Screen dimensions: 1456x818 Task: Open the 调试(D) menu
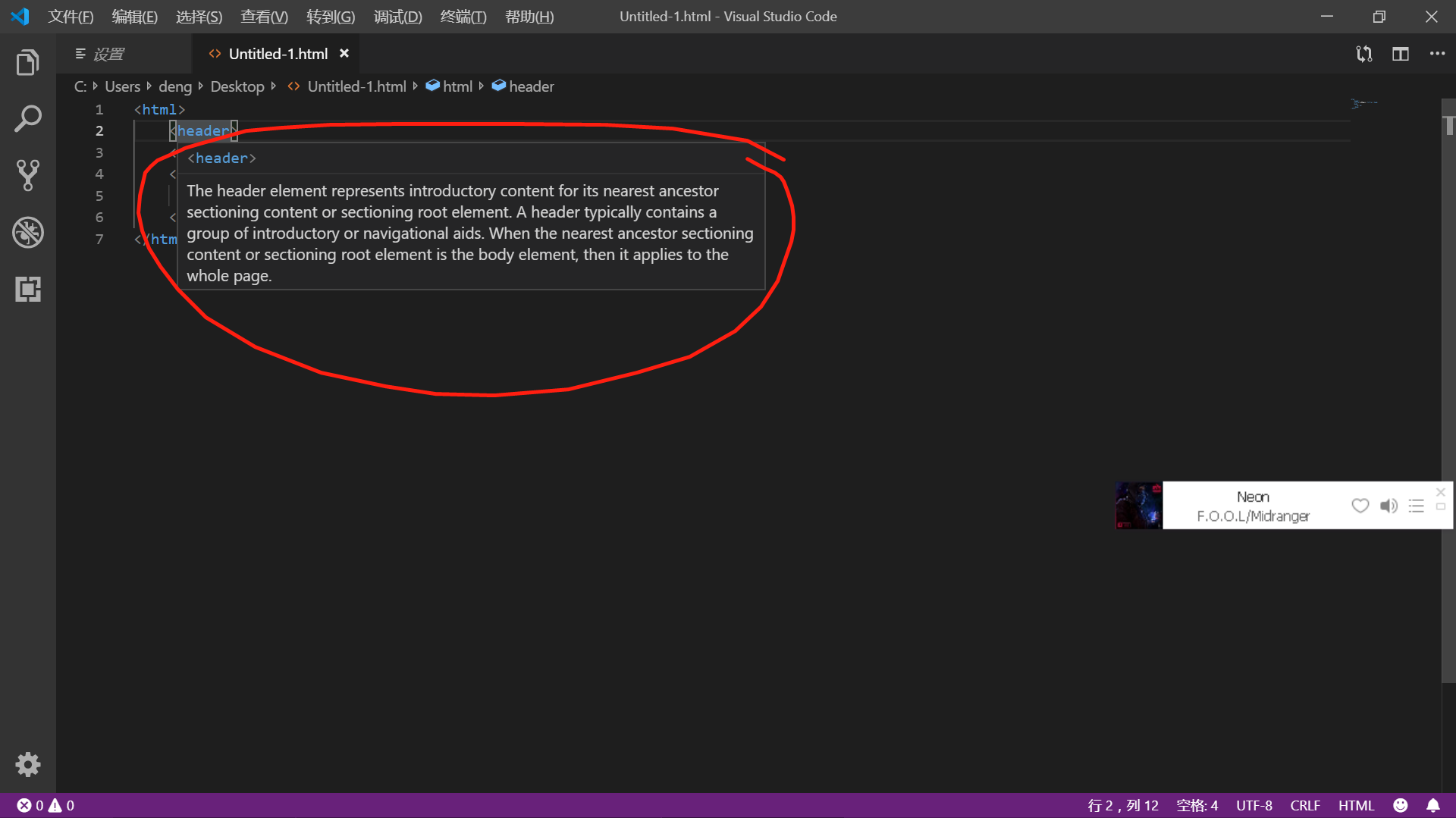click(x=398, y=17)
